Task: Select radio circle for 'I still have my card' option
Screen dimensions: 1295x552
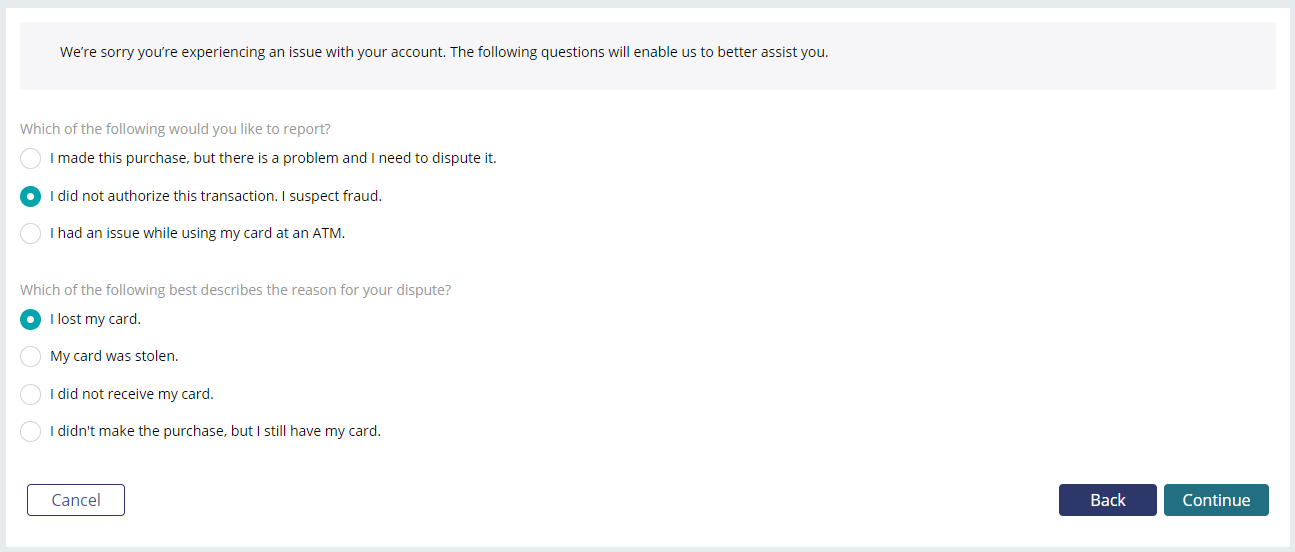Action: click(x=31, y=432)
